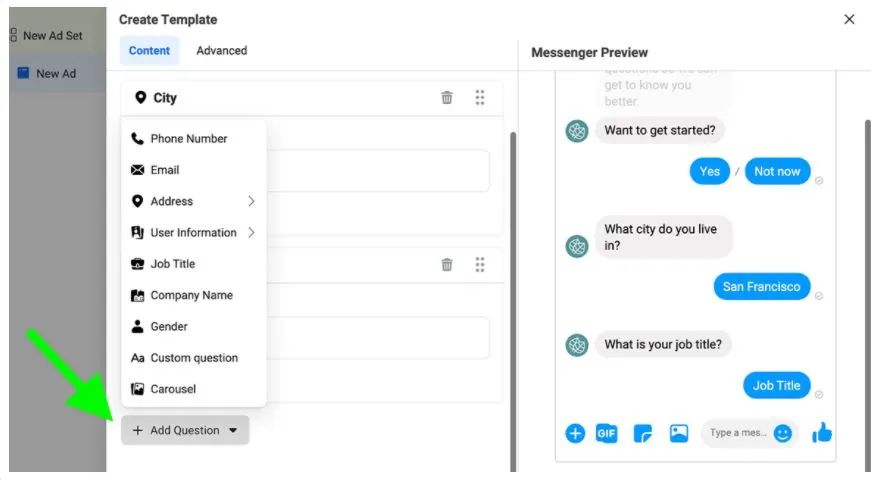This screenshot has height=480, width=878.
Task: Select Phone Number from the question menu
Action: coord(188,139)
